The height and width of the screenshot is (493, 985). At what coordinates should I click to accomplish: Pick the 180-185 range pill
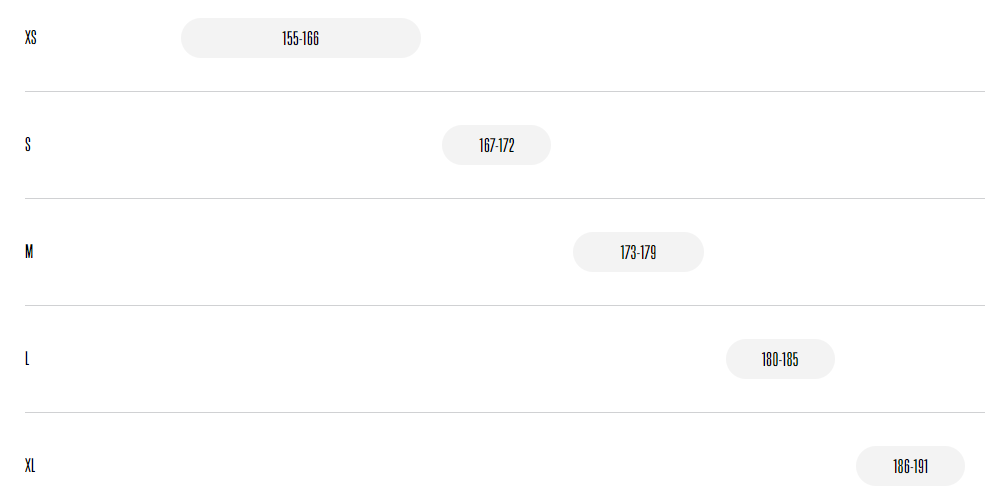coord(780,359)
